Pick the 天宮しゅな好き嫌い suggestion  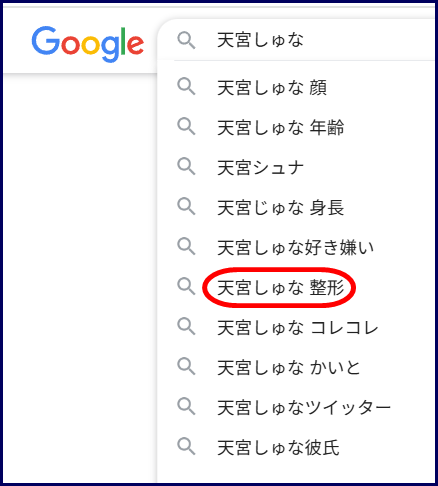point(297,248)
